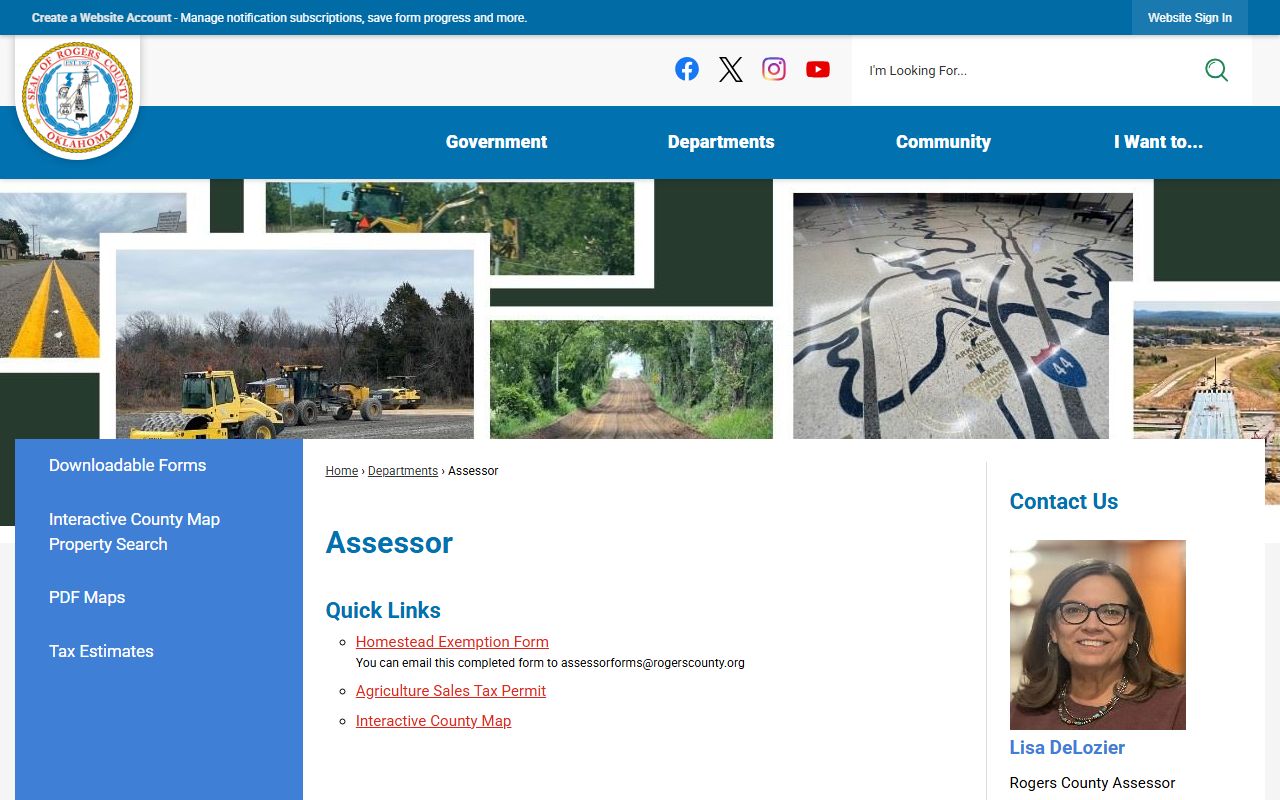Screen dimensions: 1280x800
Task: Click the search magnifier icon
Action: 1216,70
